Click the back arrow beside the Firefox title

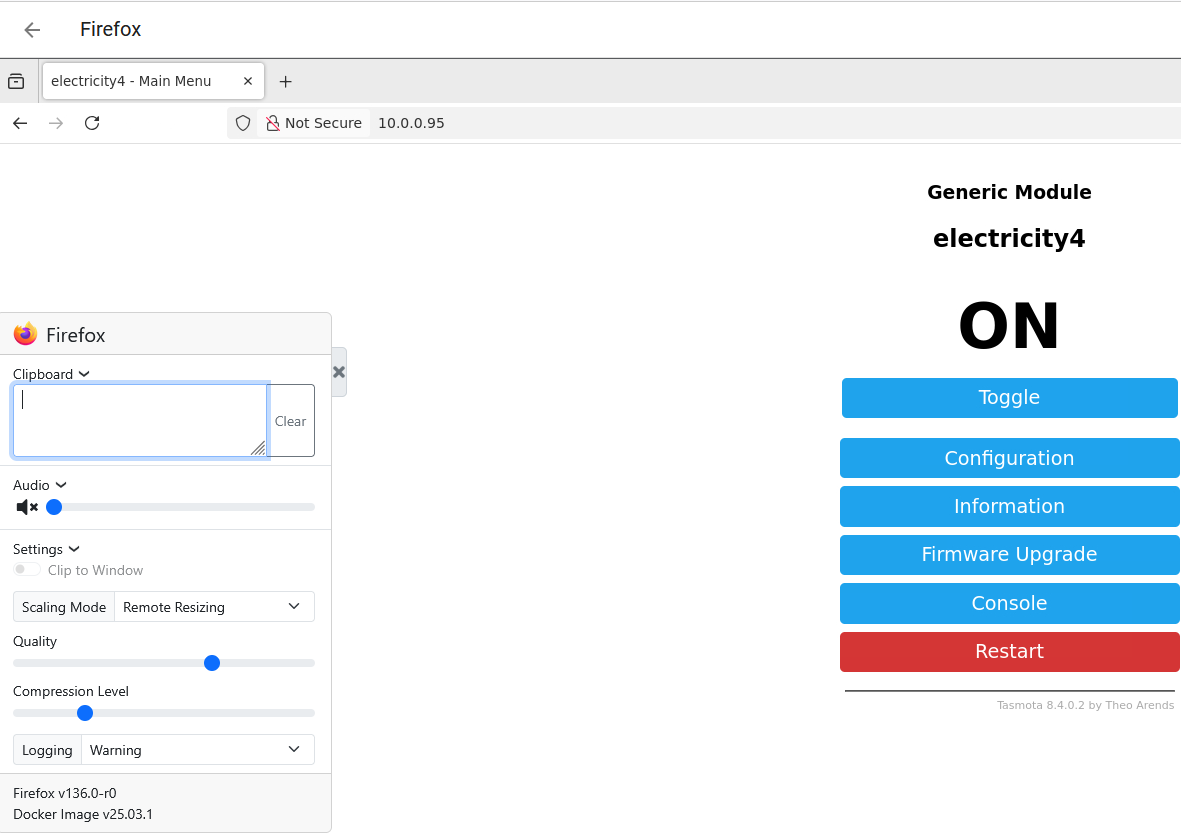32,29
